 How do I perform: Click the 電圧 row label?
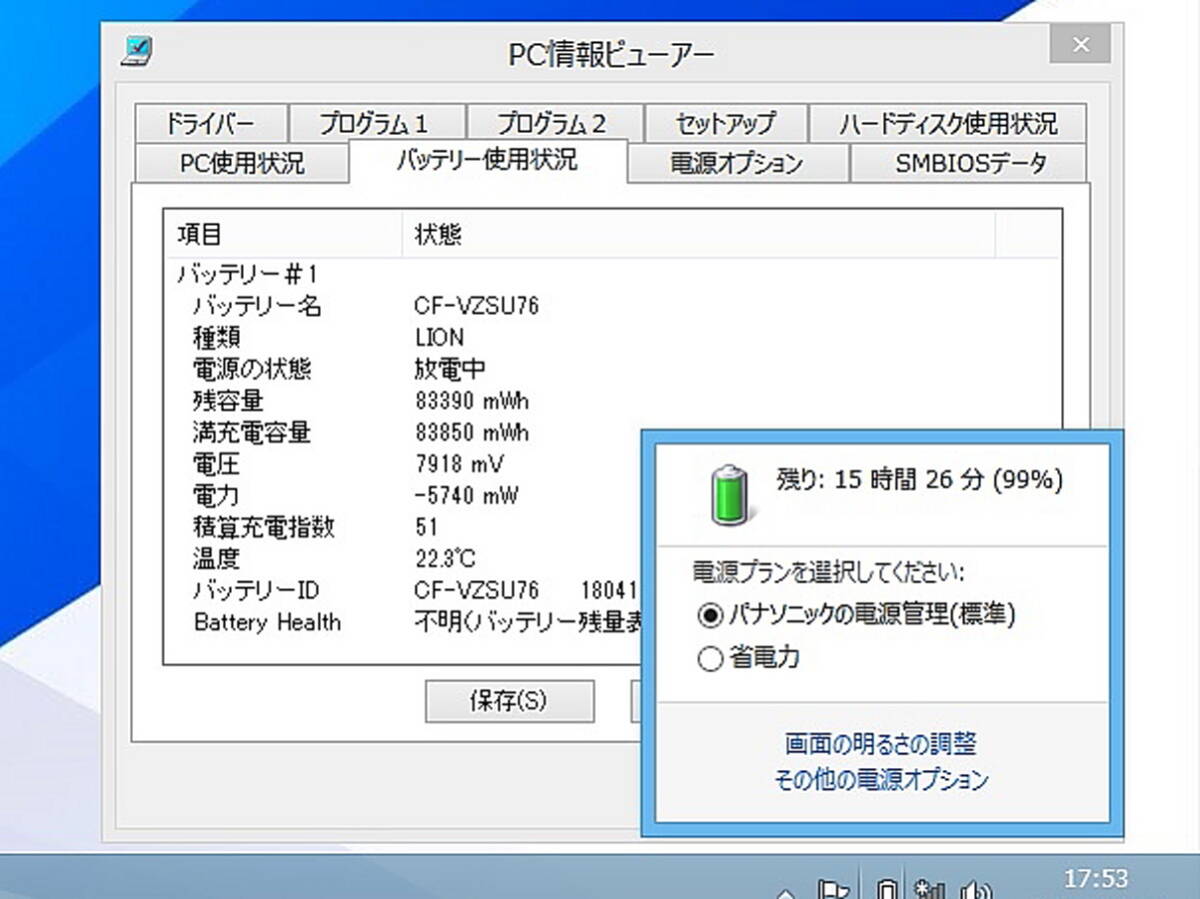point(216,464)
